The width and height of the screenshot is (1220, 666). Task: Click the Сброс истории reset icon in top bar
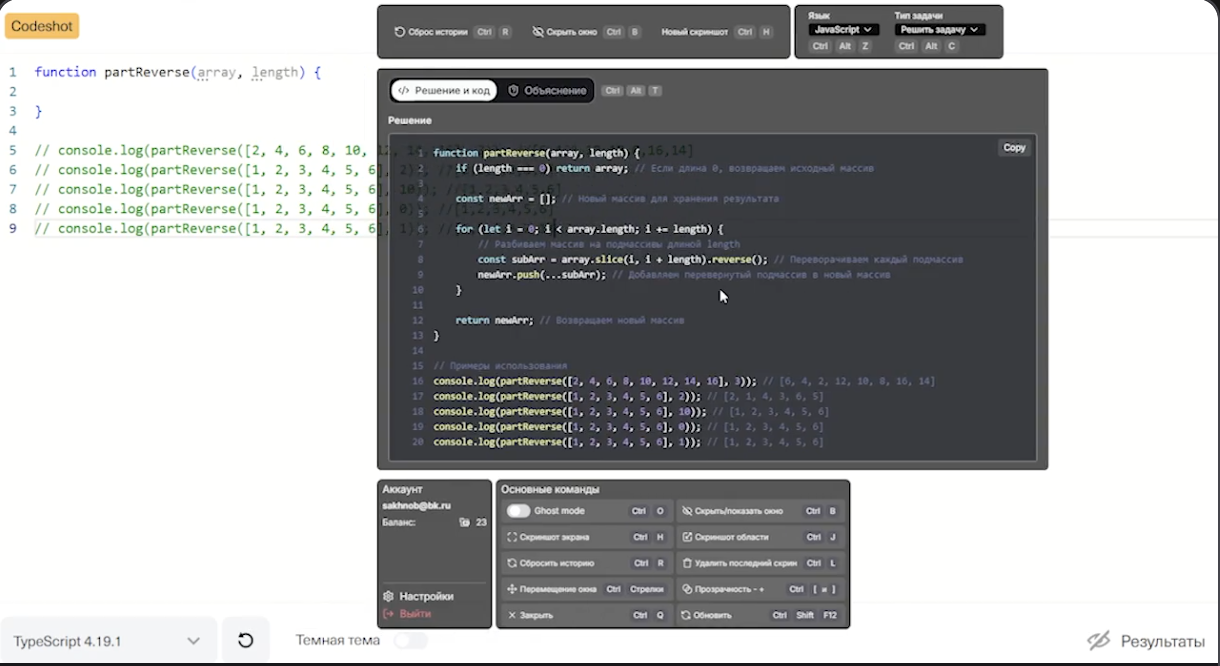400,32
